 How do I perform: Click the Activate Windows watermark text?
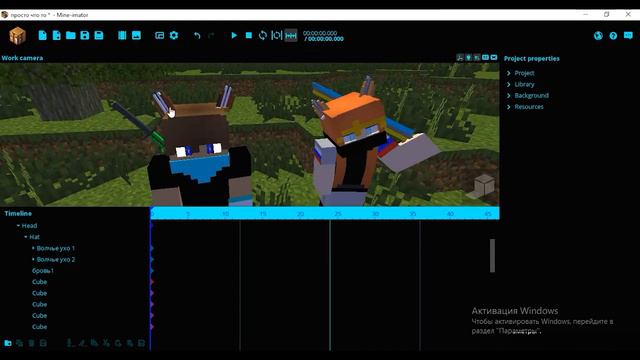542,321
